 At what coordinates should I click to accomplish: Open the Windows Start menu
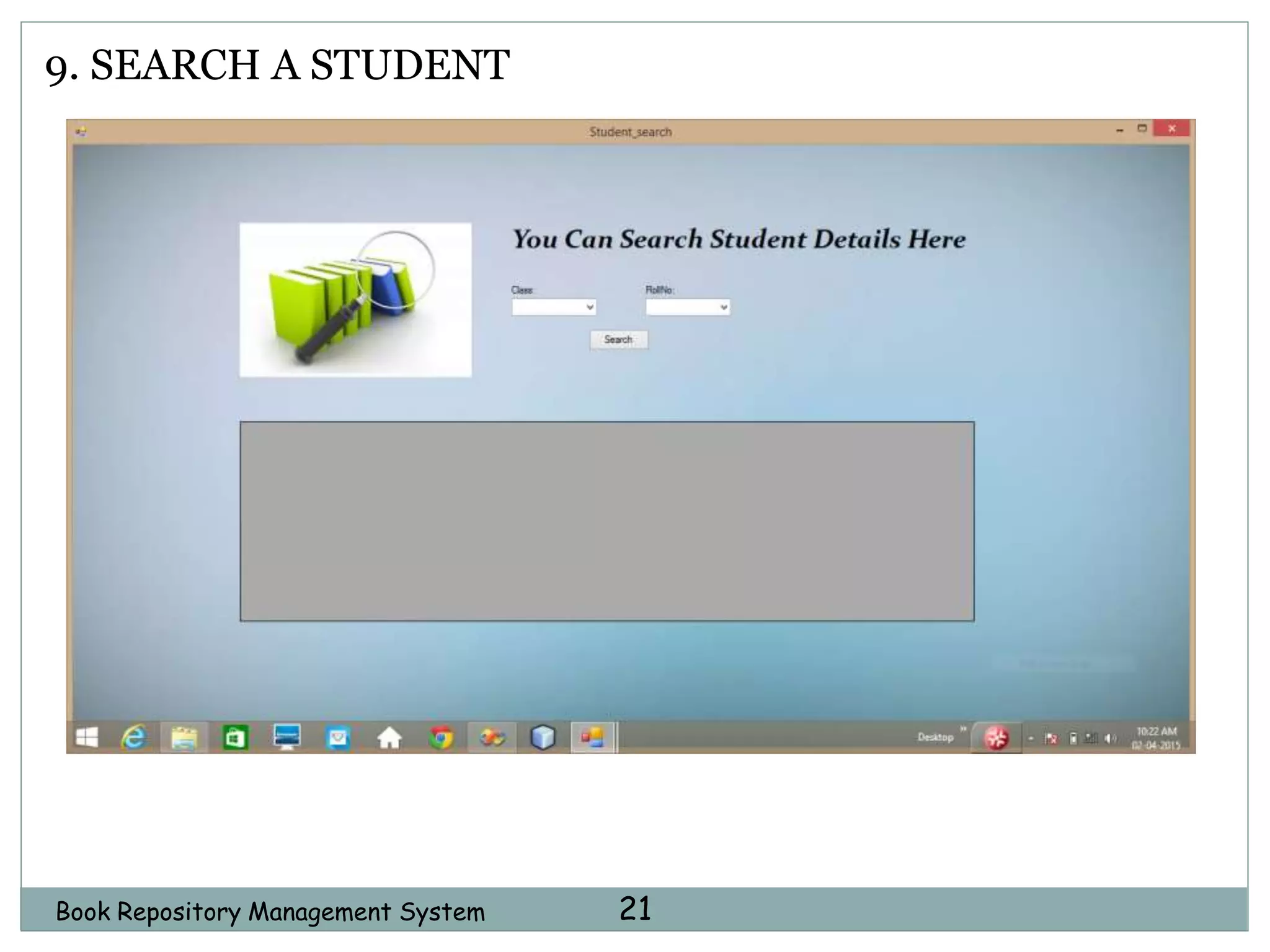click(x=87, y=738)
